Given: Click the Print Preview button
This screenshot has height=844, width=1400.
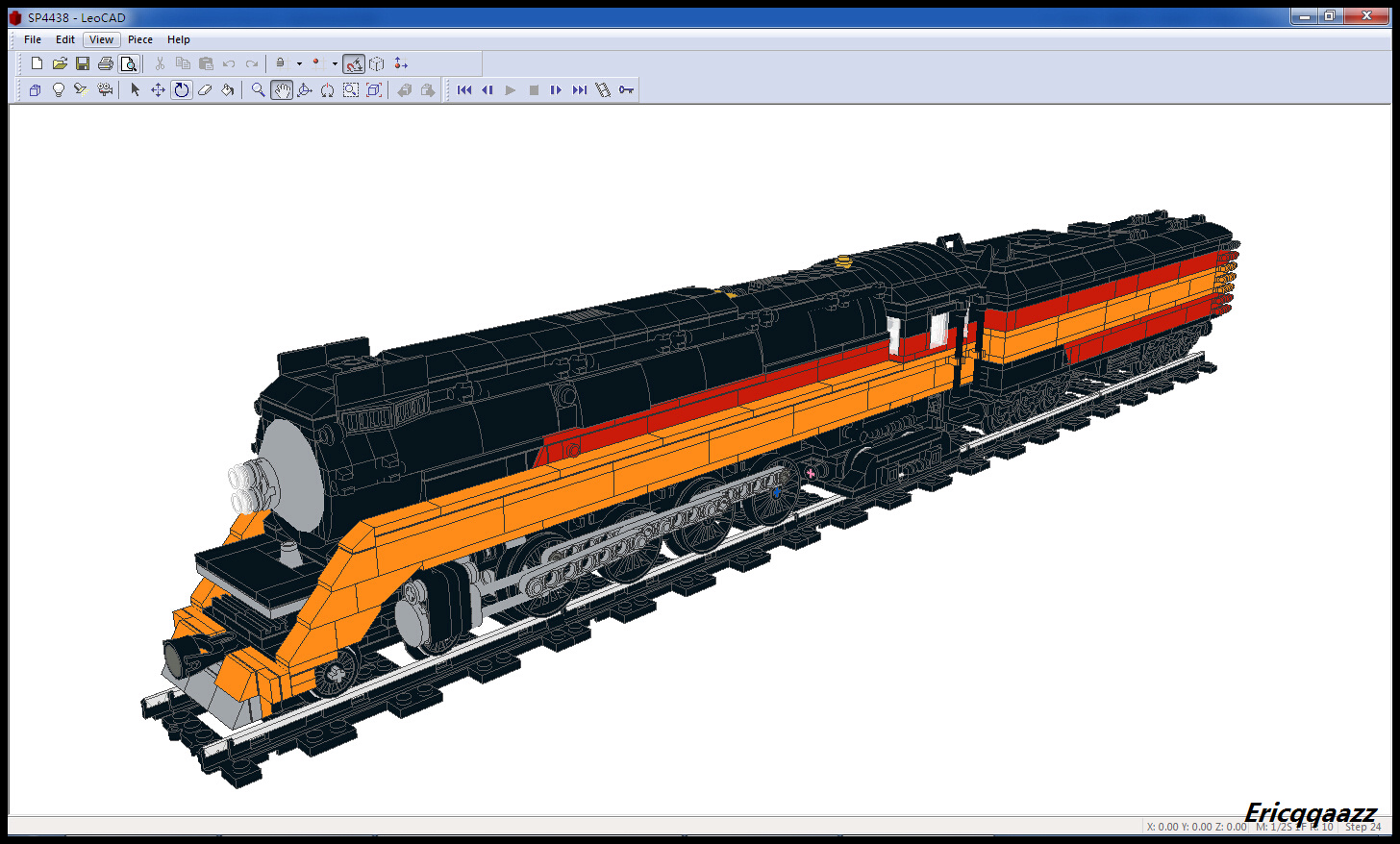Looking at the screenshot, I should (129, 64).
